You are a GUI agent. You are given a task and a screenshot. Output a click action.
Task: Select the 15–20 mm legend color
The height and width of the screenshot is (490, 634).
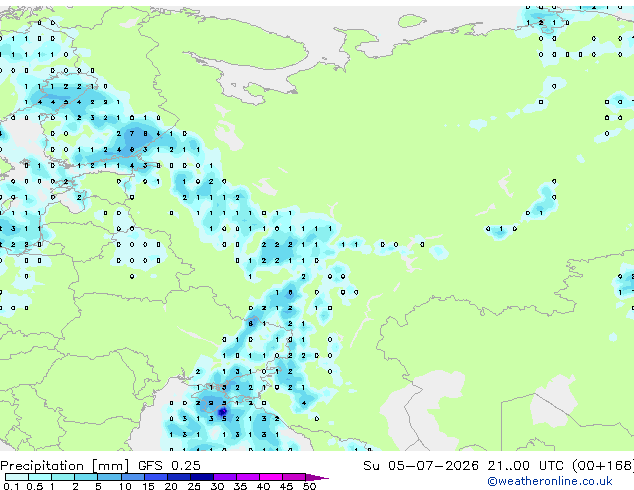(156, 477)
